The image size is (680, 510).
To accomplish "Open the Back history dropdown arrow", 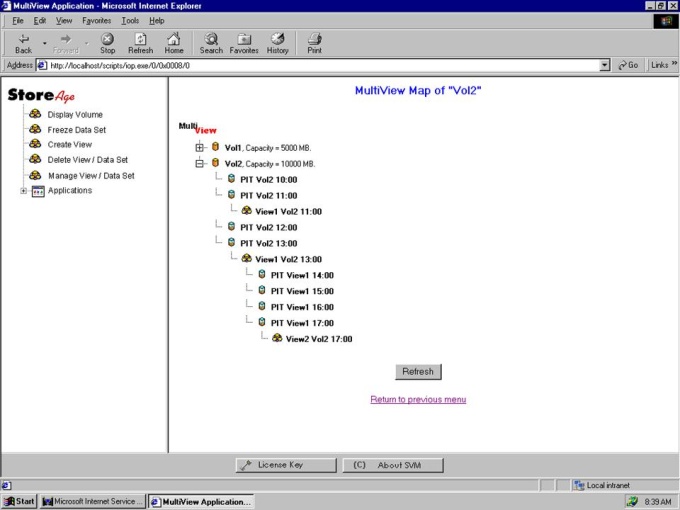I will (44, 43).
